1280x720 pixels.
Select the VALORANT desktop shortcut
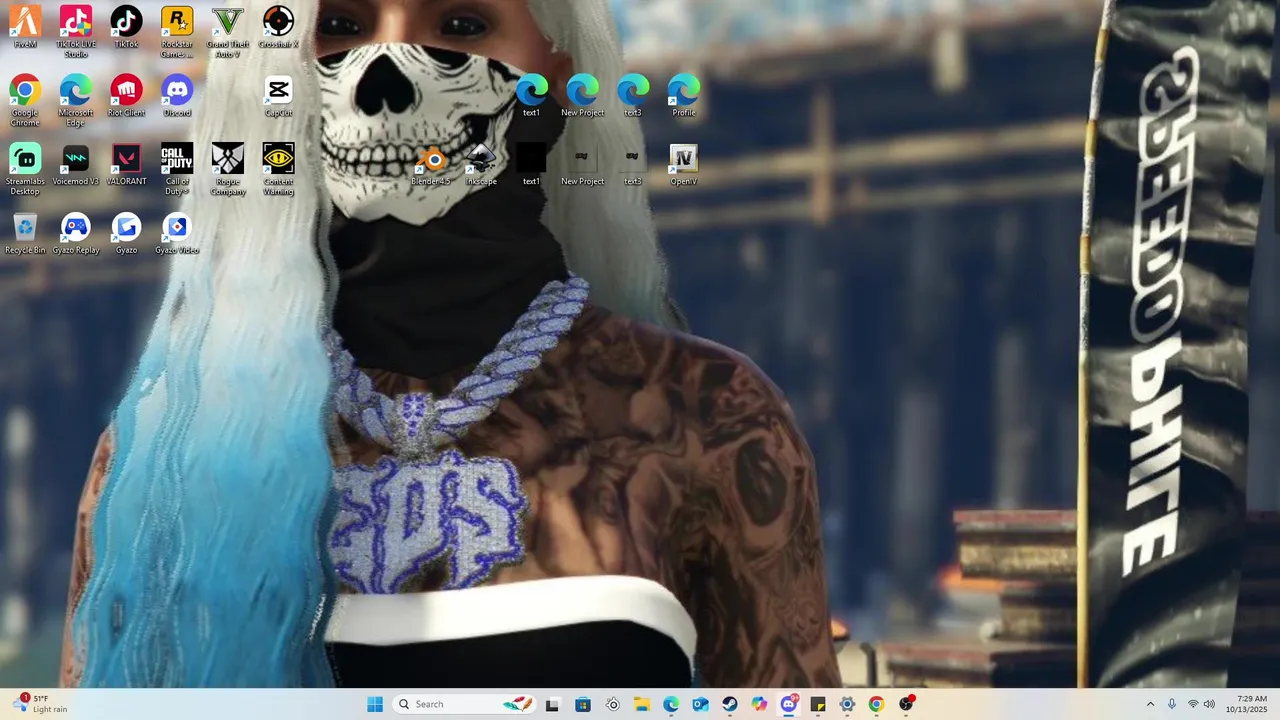(x=126, y=165)
